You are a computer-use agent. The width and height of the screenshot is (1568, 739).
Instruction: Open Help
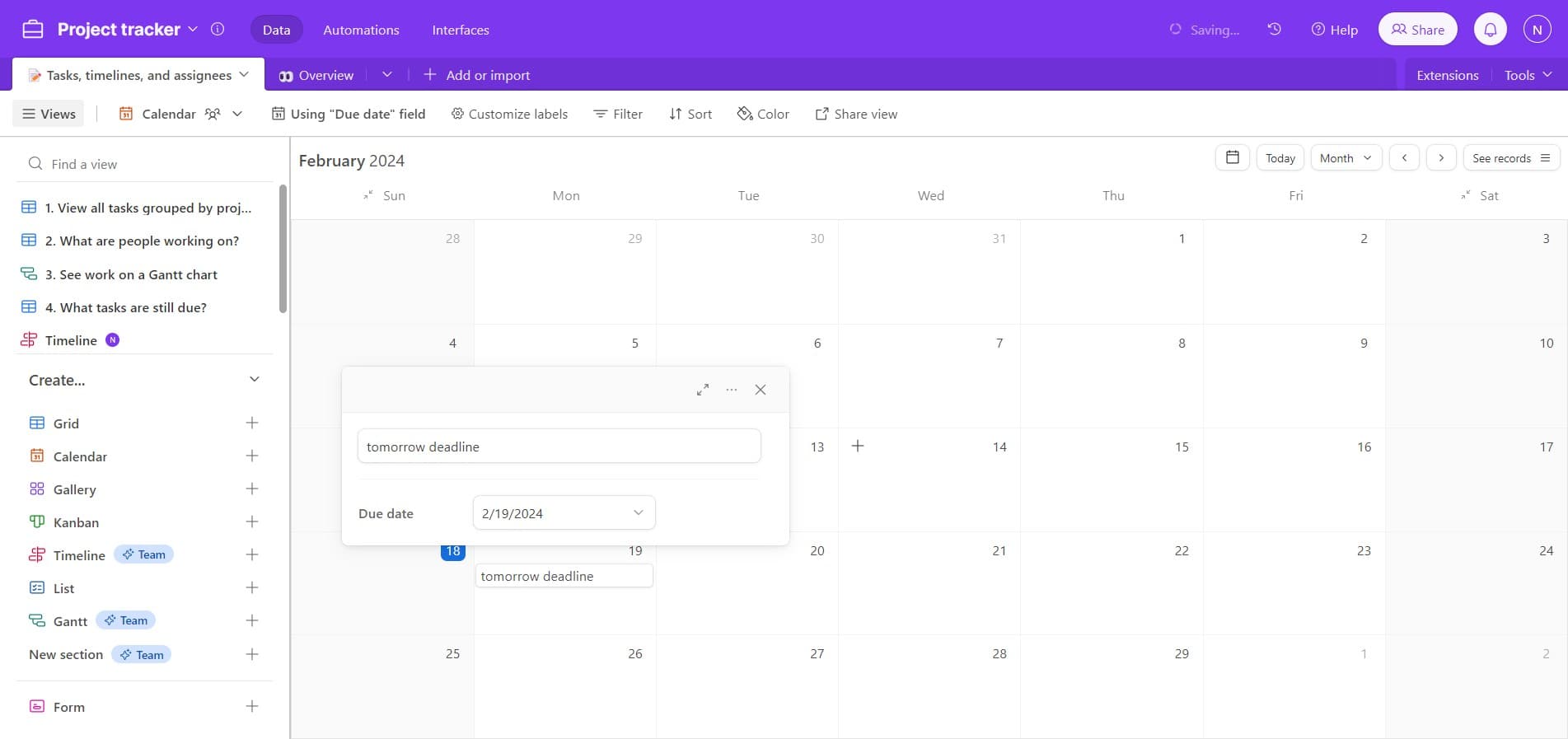click(x=1335, y=30)
